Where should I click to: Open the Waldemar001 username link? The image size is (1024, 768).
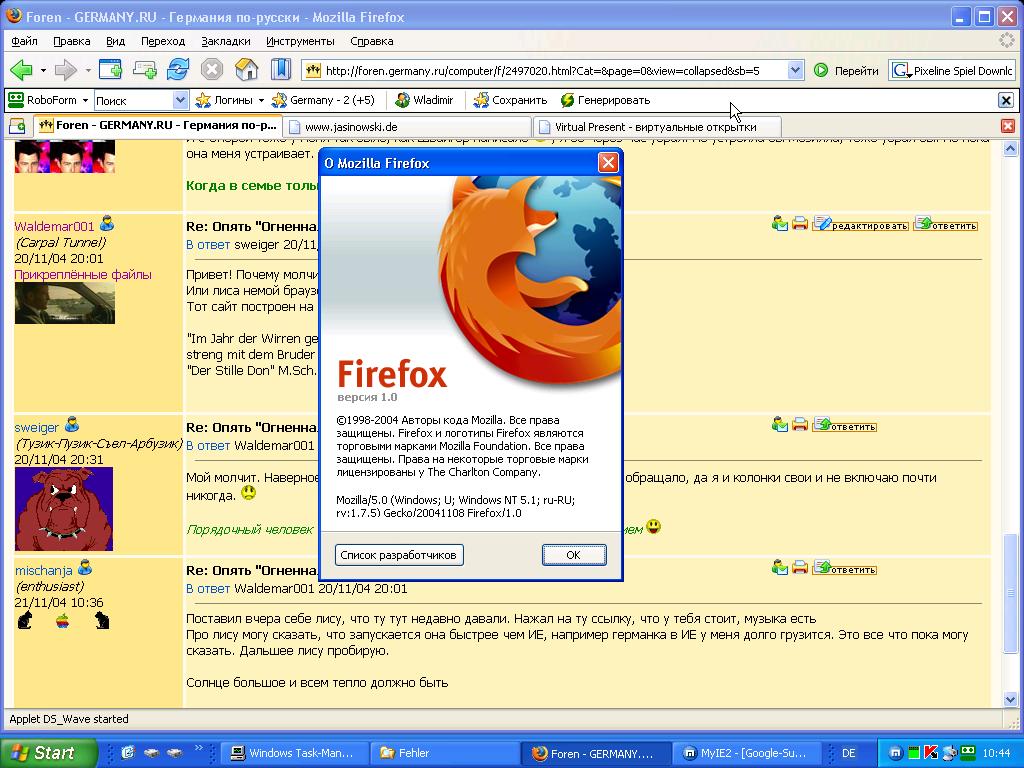[54, 227]
